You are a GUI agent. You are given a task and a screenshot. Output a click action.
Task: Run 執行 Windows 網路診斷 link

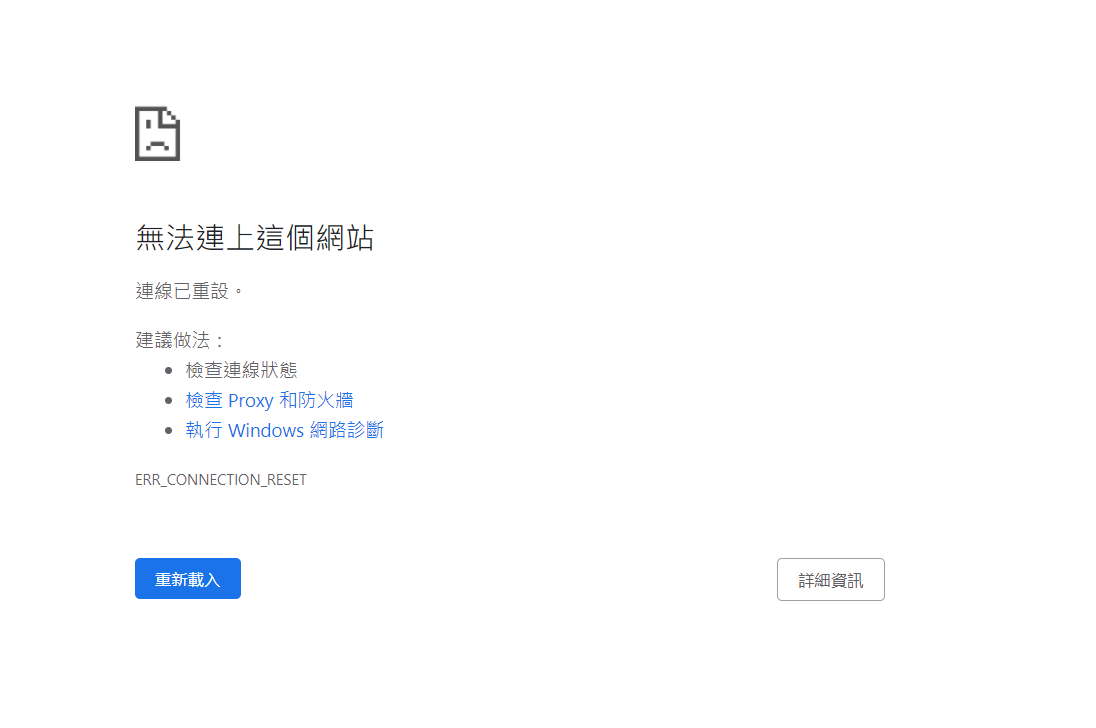click(284, 430)
